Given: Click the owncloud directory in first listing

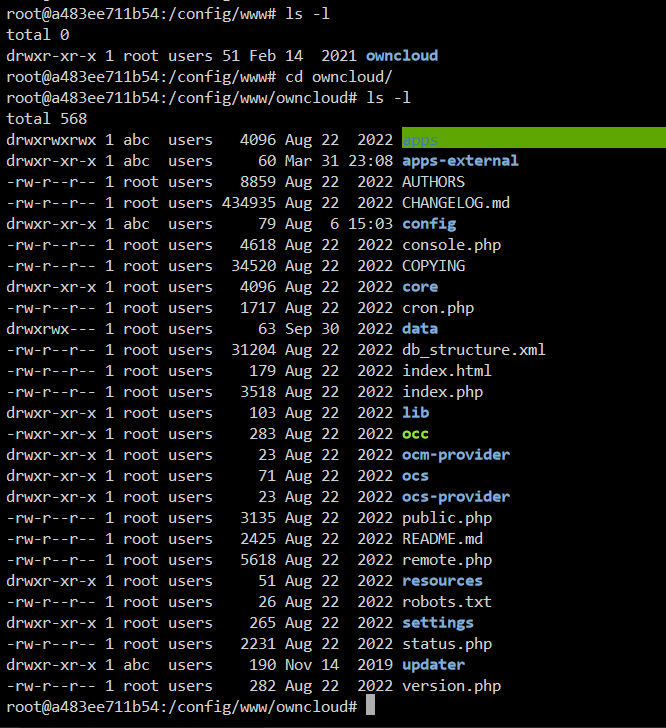Looking at the screenshot, I should [402, 56].
